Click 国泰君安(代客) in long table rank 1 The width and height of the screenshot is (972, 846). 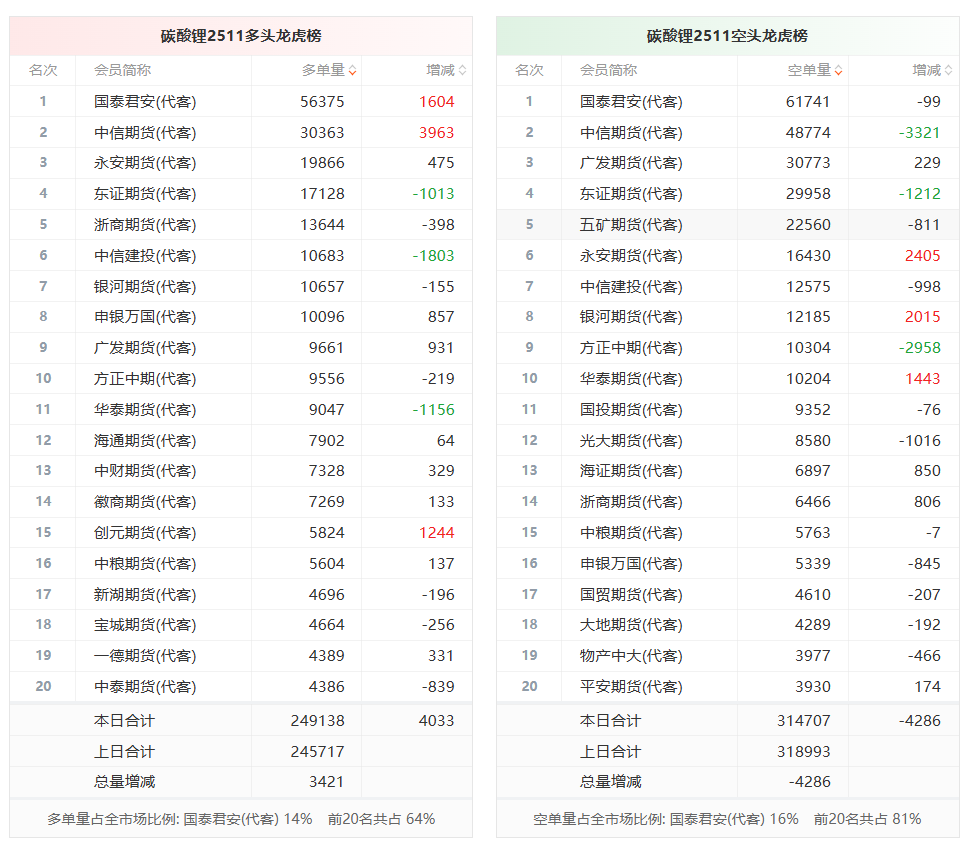tap(145, 102)
